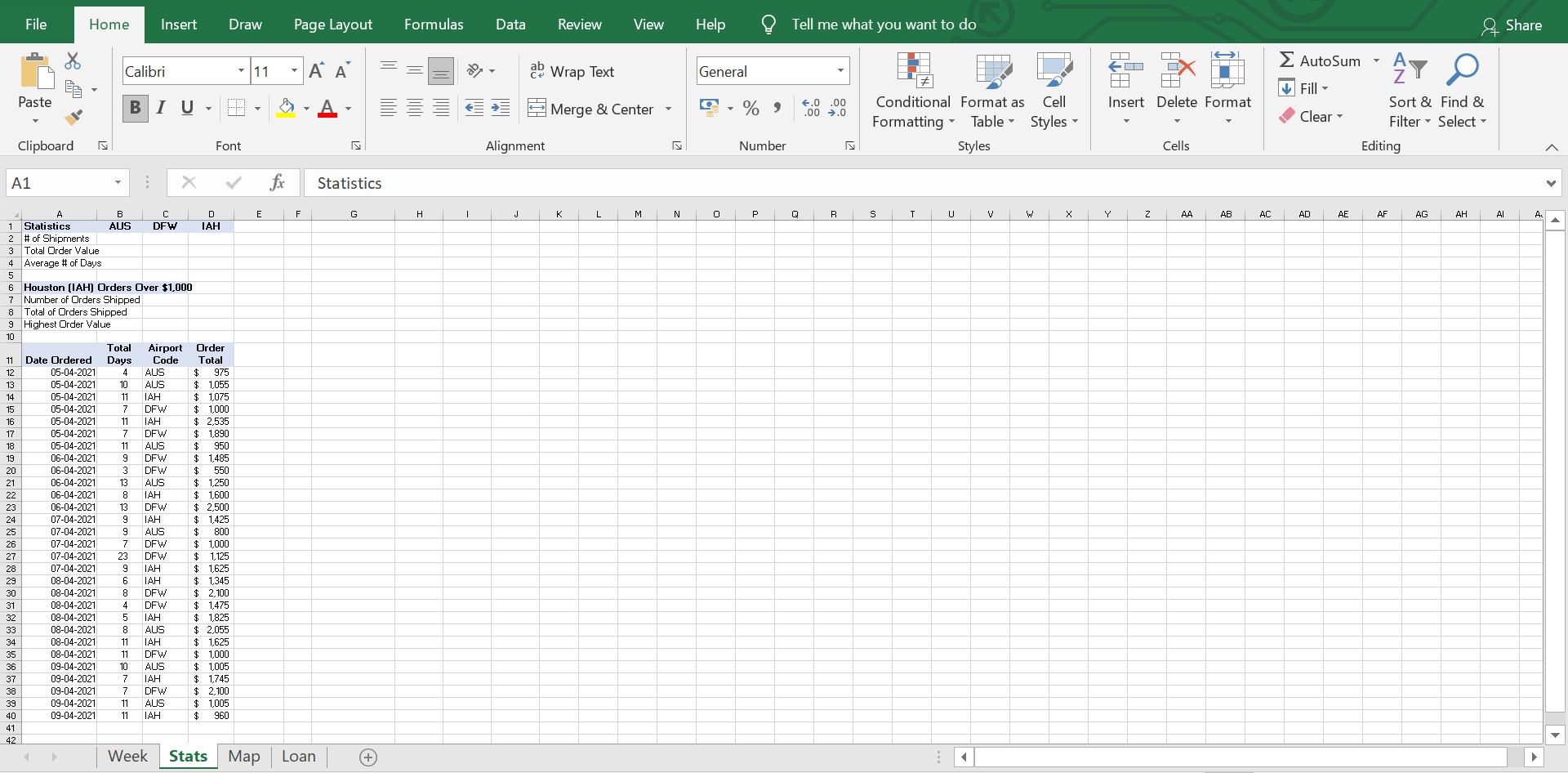Viewport: 1568px width, 773px height.
Task: Open the Fill button in Editing
Action: pyautogui.click(x=1303, y=88)
